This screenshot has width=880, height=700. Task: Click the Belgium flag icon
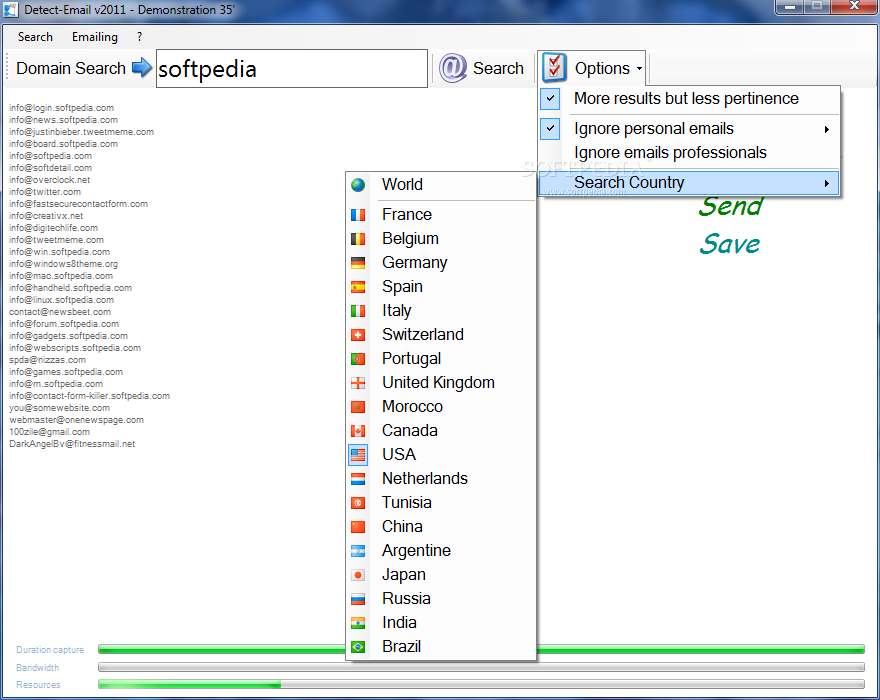tap(358, 239)
